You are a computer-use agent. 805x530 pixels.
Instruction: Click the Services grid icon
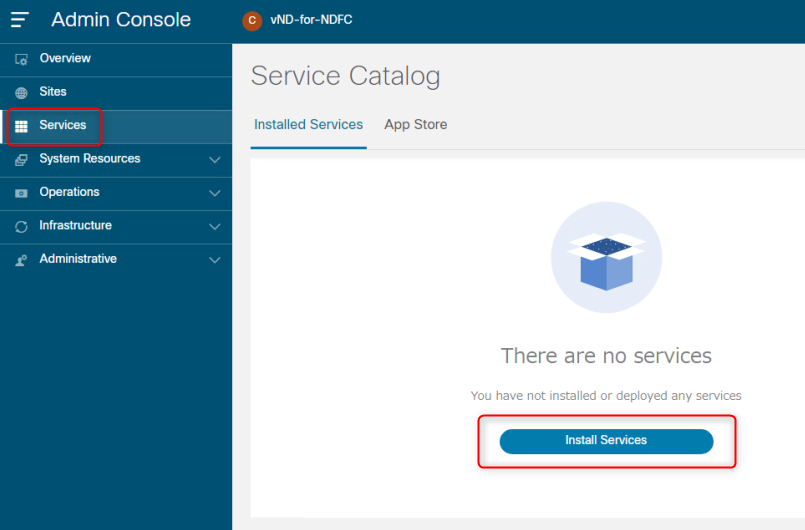coord(21,126)
